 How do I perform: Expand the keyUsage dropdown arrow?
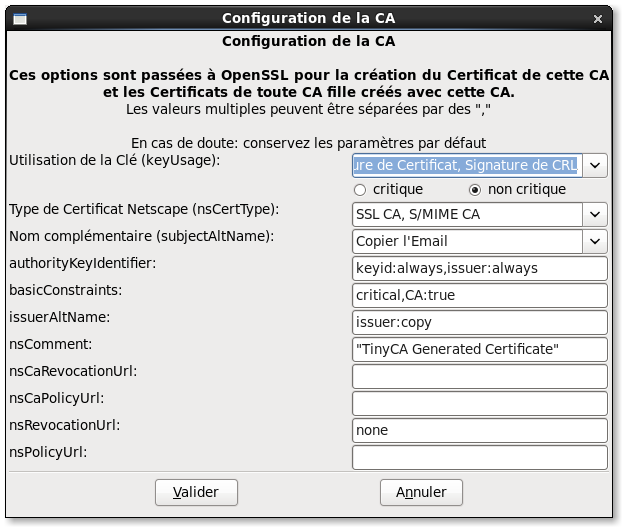click(x=596, y=164)
